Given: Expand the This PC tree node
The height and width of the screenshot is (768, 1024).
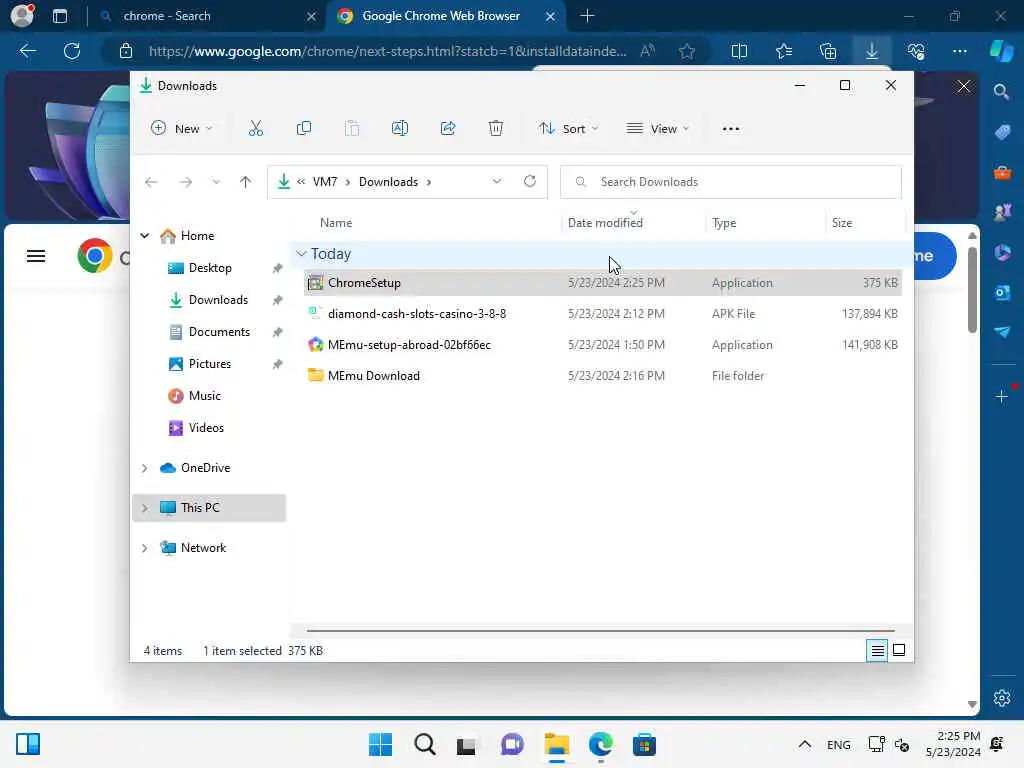Looking at the screenshot, I should (144, 508).
